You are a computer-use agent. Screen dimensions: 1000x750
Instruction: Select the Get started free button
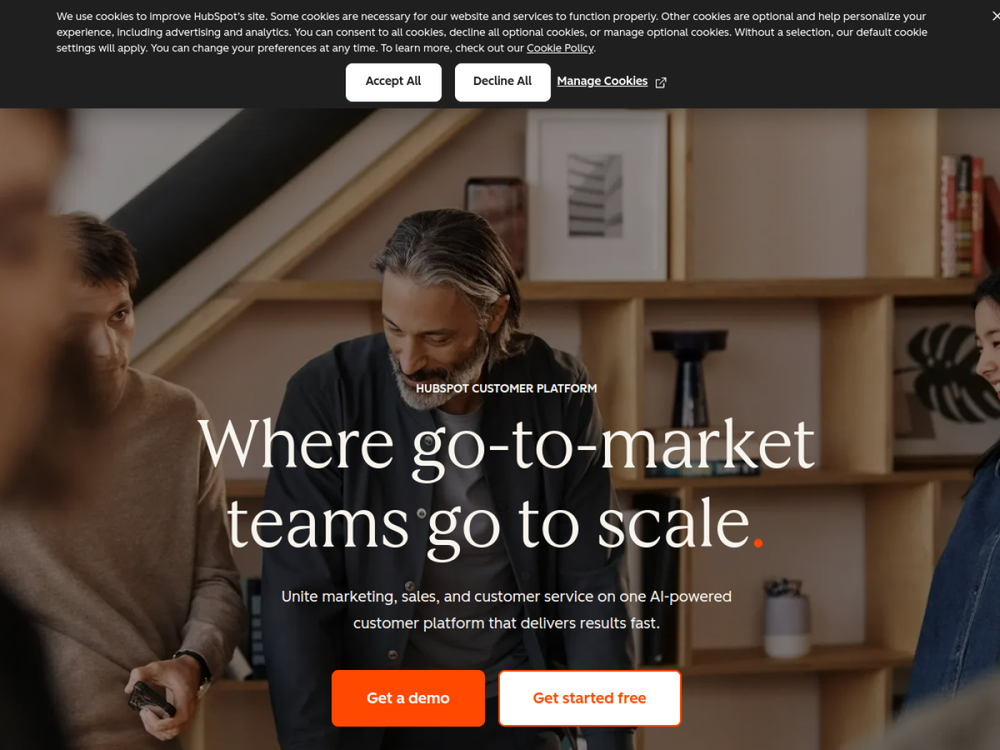[589, 698]
